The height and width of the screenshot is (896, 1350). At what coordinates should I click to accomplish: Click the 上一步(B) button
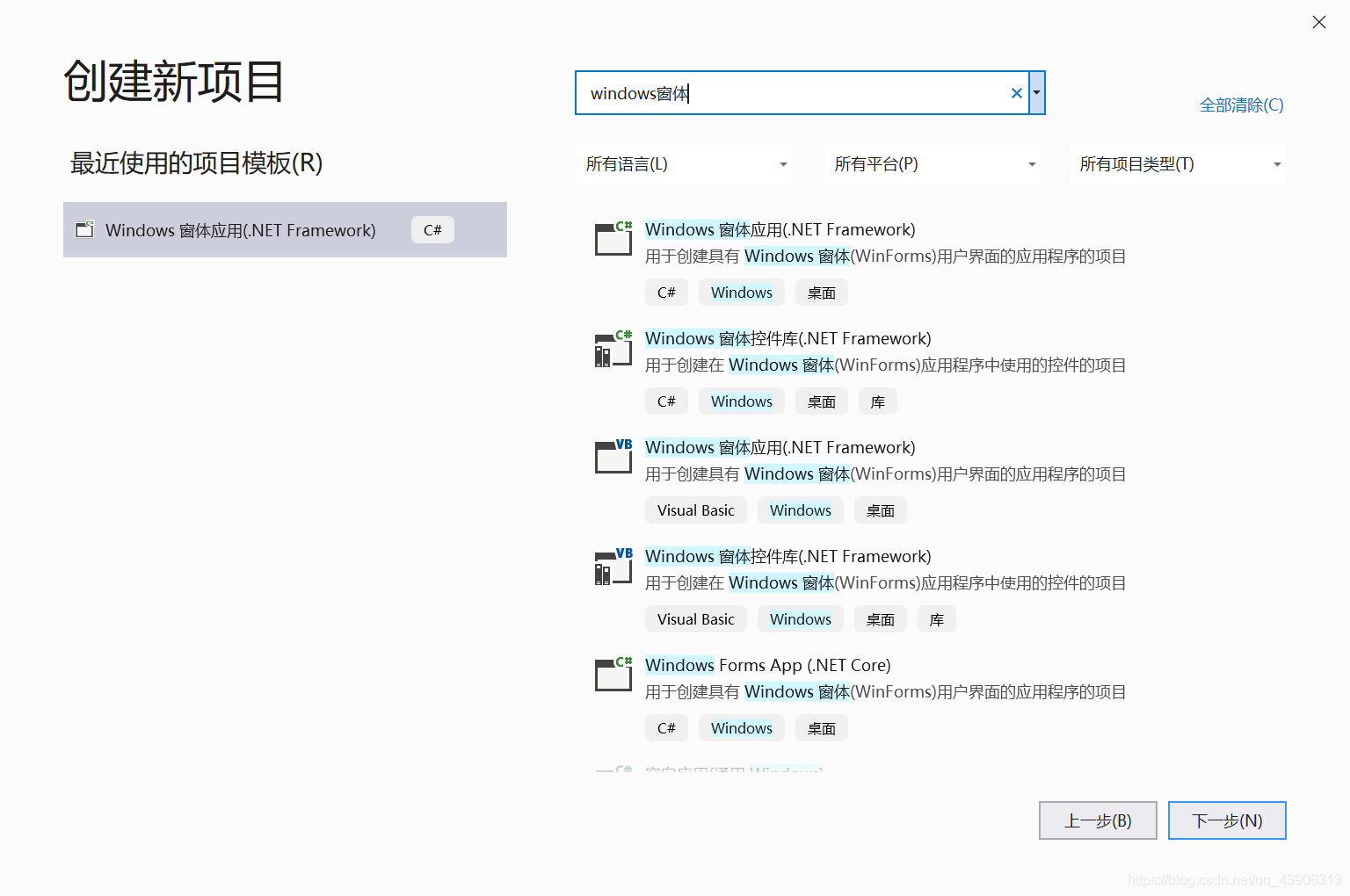(x=1098, y=820)
